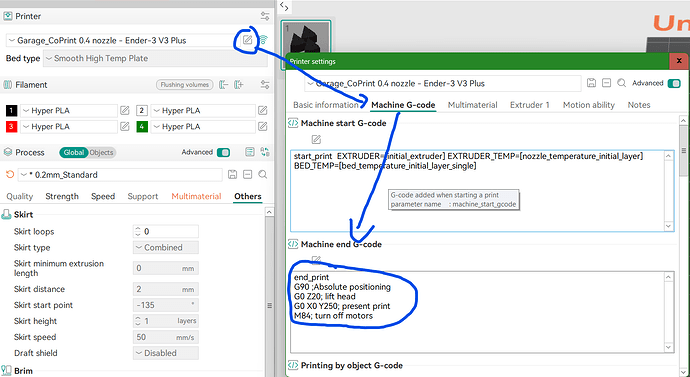Toggle Advanced switch in Printer settings dialog

674,83
